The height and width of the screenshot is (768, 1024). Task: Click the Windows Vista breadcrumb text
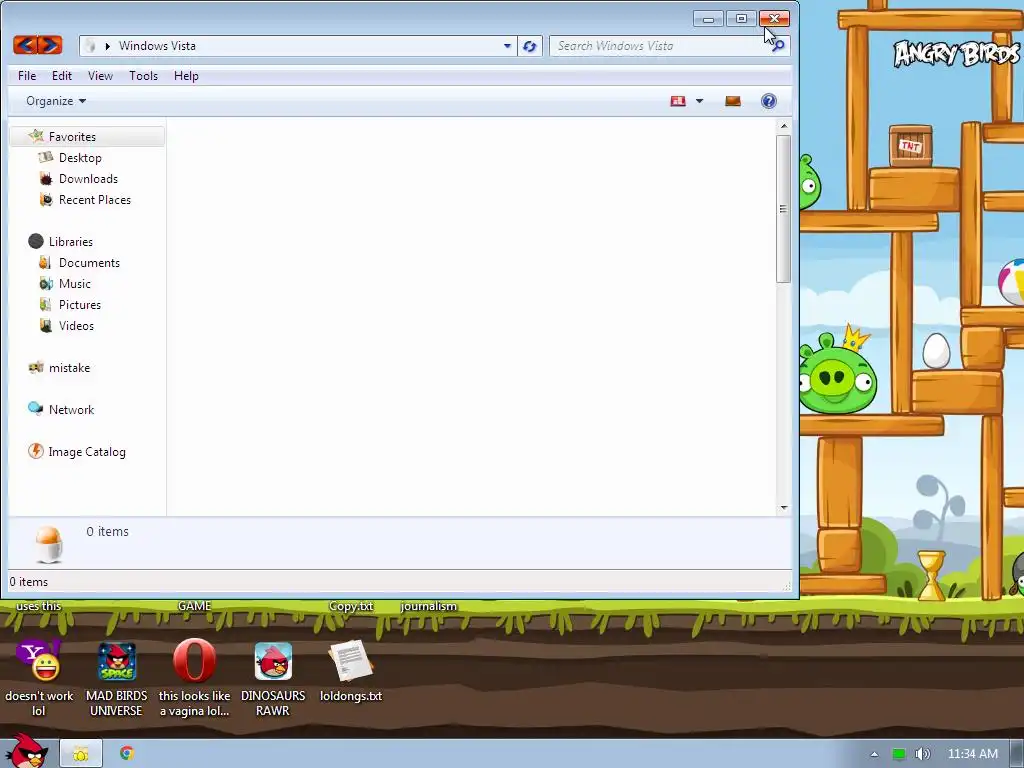click(x=157, y=46)
